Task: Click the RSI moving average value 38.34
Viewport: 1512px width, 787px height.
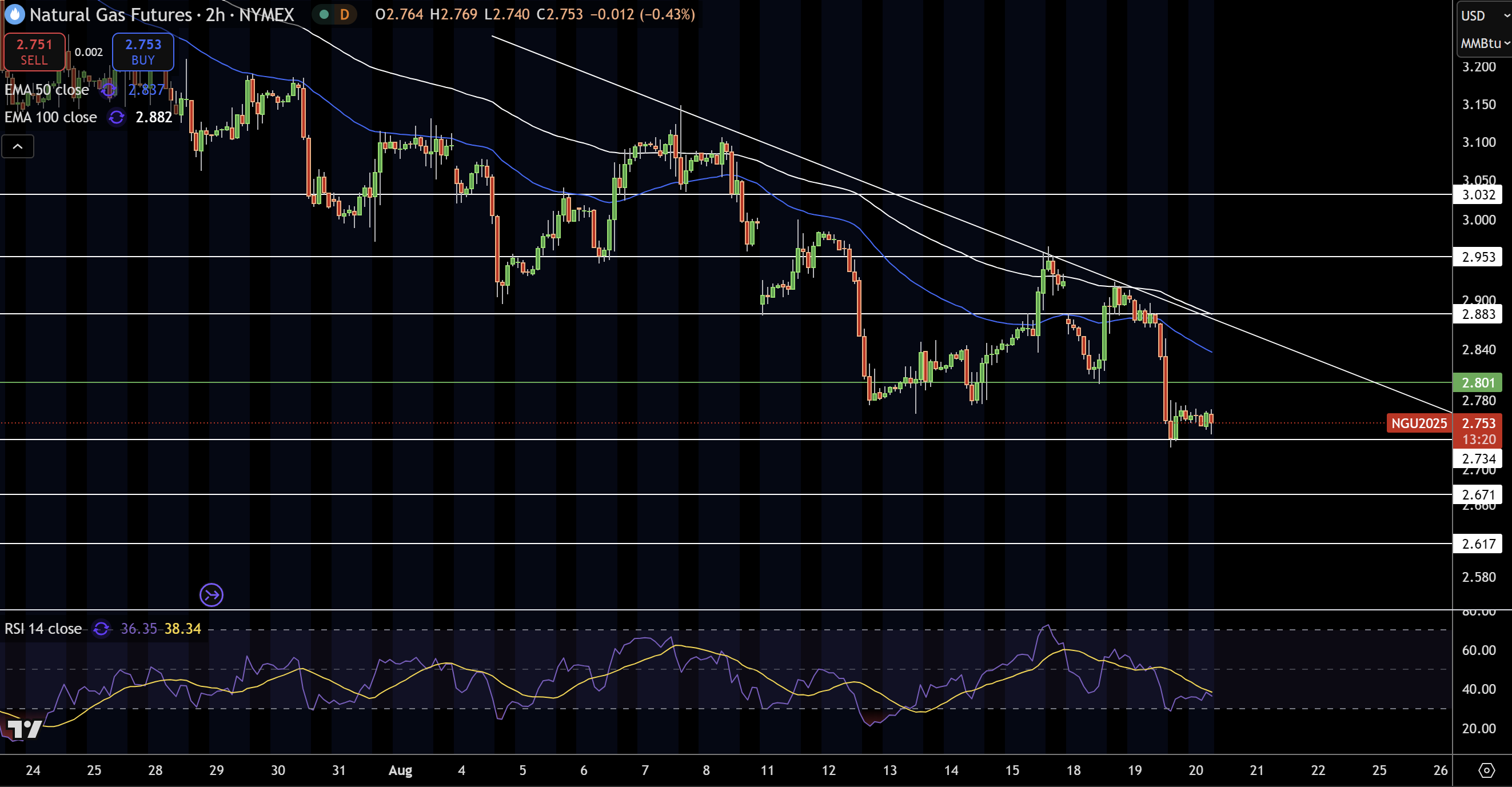Action: (x=182, y=629)
